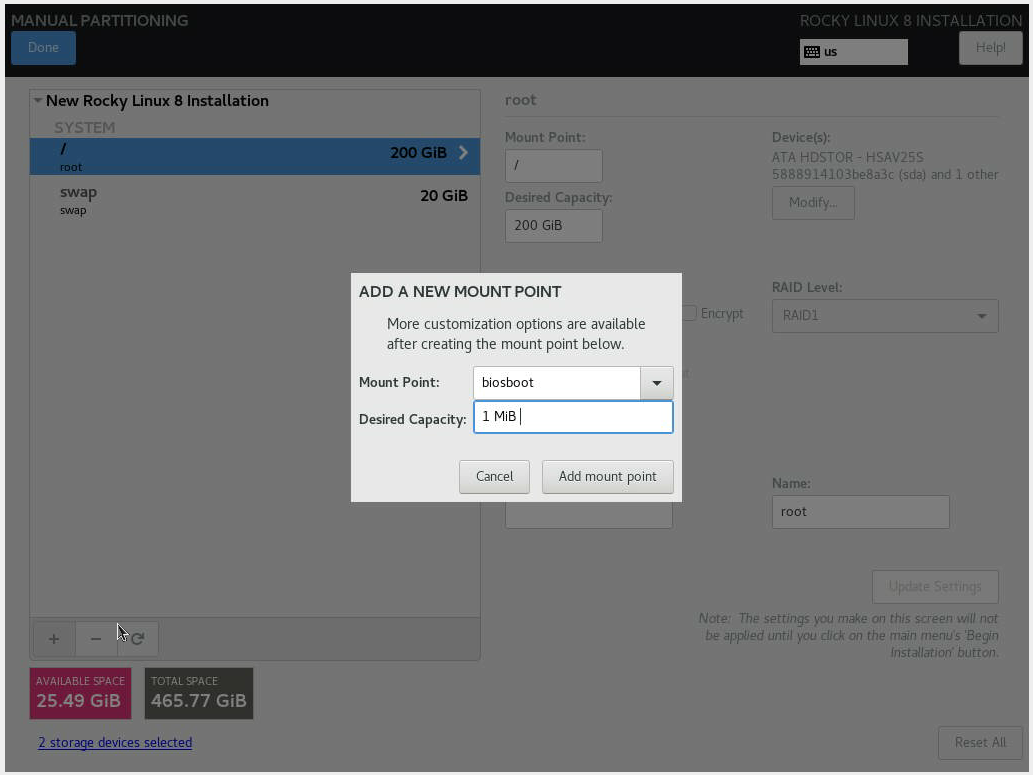
Task: Click the ATA HDSTOR device description text
Action: click(885, 166)
